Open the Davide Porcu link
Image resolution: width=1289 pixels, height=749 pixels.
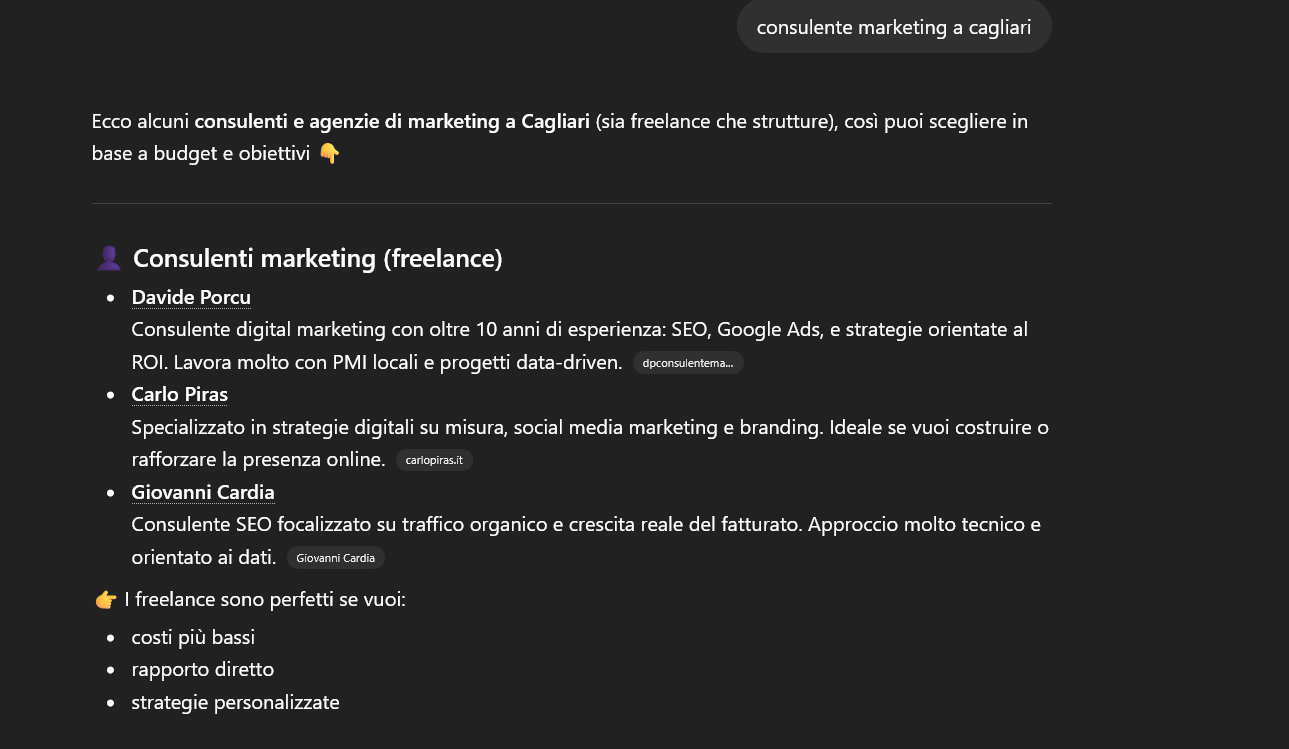pos(190,297)
